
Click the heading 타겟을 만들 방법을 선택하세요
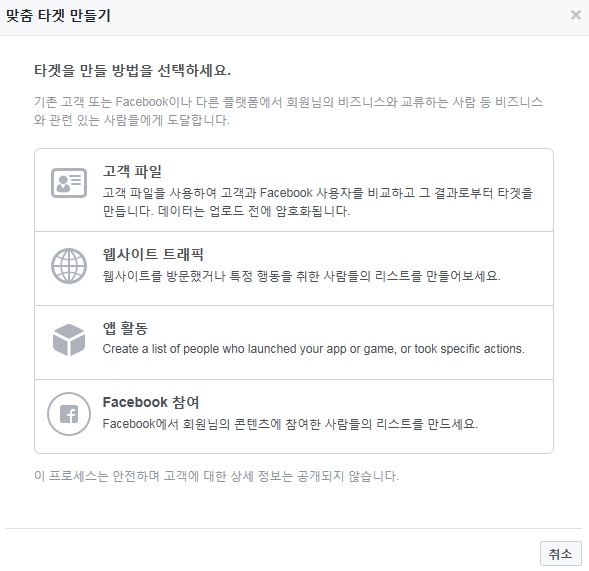133,70
